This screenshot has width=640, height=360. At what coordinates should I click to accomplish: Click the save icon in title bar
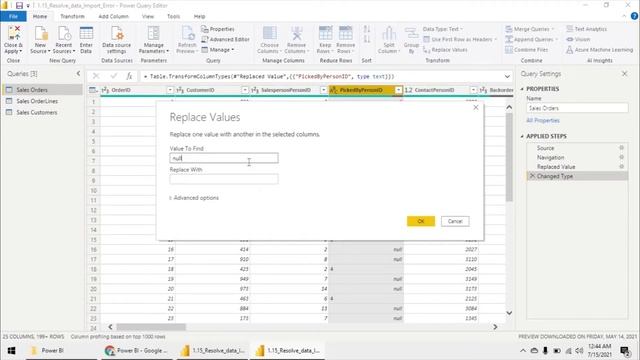(19, 5)
